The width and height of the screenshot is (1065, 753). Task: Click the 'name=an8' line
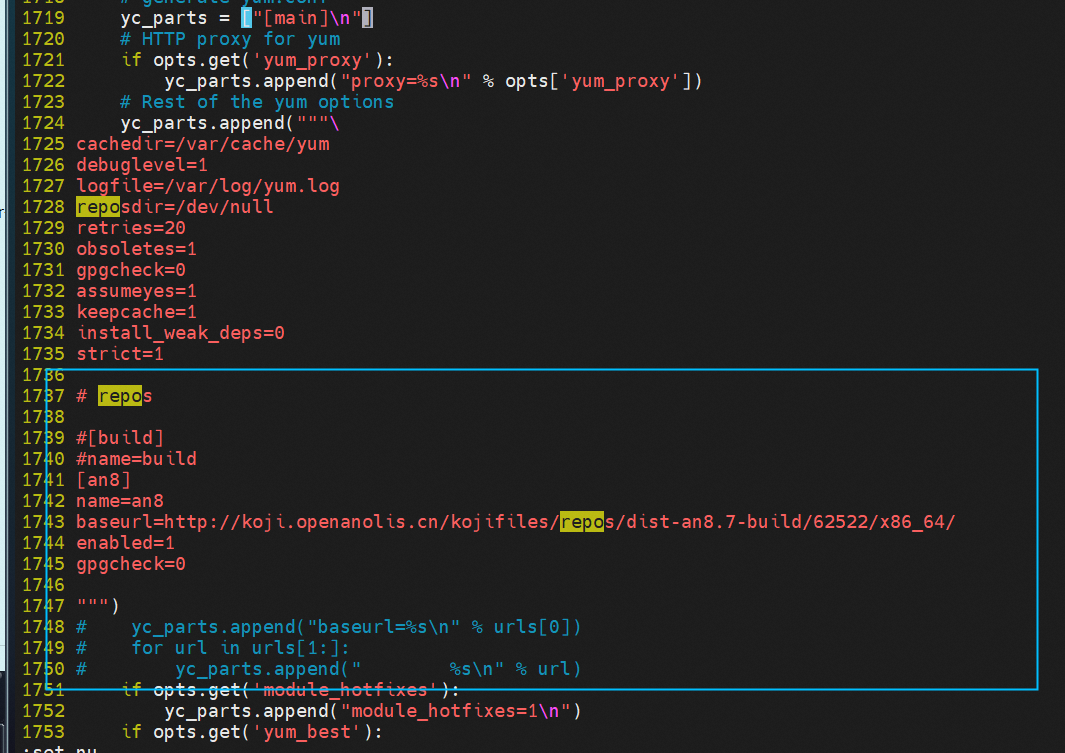tap(120, 501)
